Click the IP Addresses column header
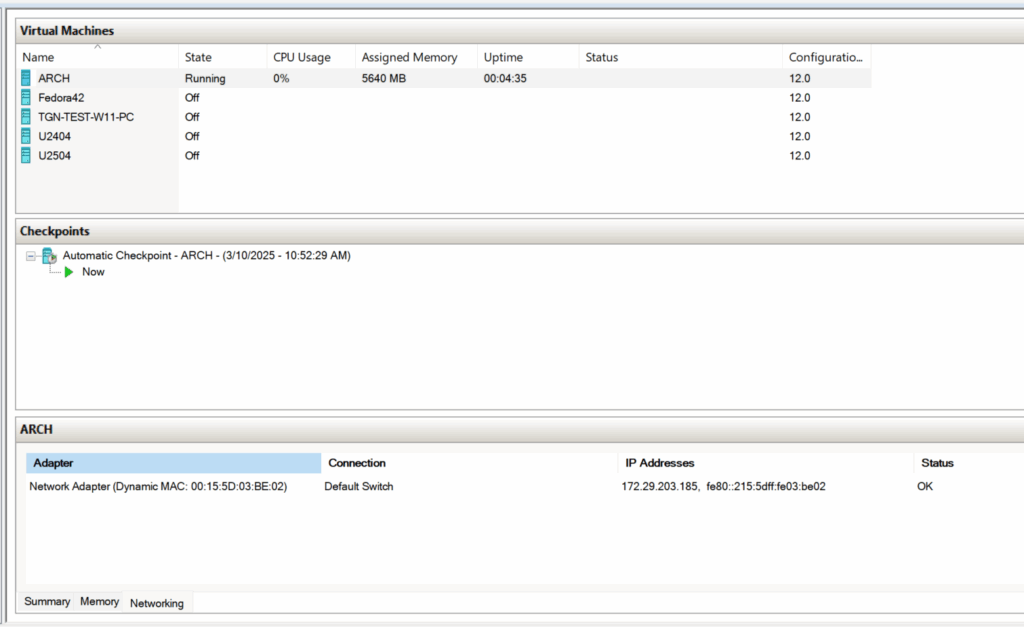This screenshot has height=627, width=1024. click(659, 463)
